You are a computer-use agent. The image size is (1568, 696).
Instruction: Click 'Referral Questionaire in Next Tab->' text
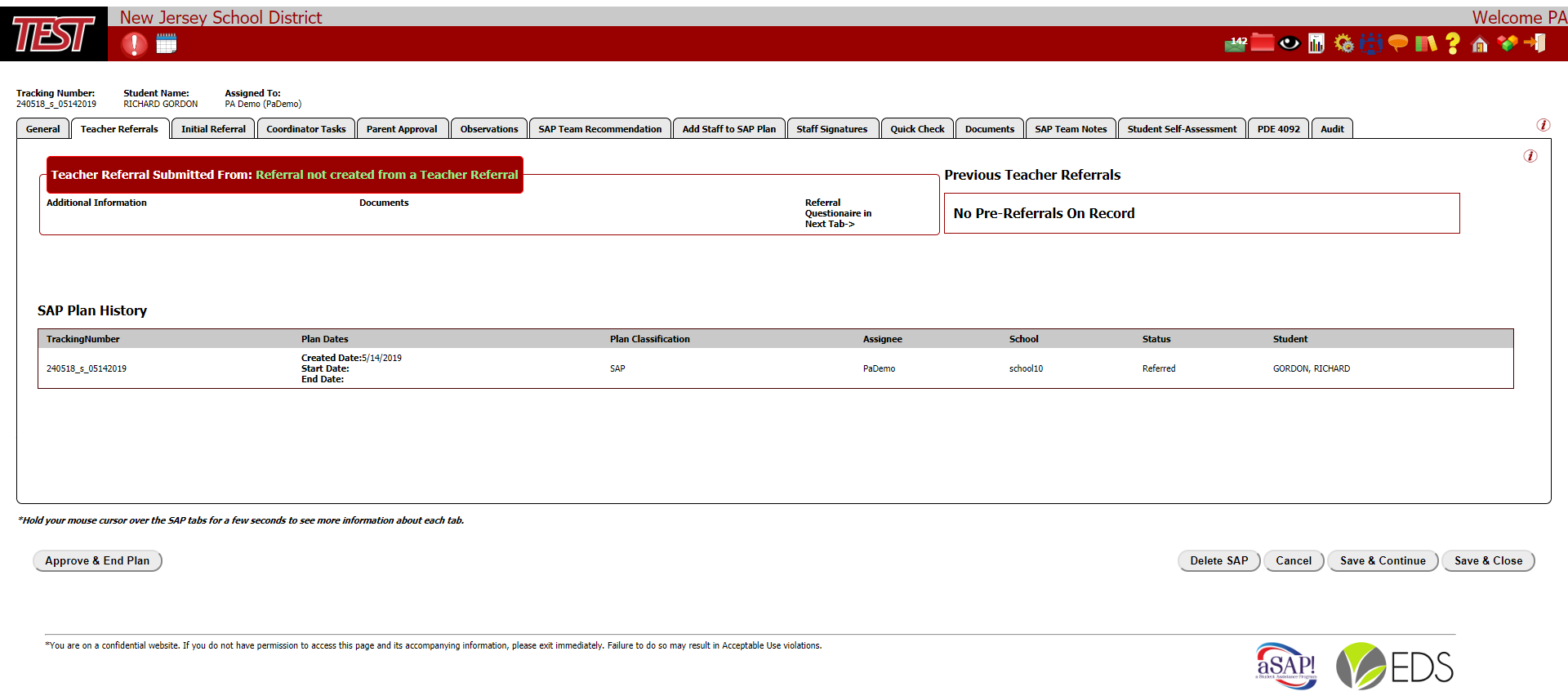point(838,213)
